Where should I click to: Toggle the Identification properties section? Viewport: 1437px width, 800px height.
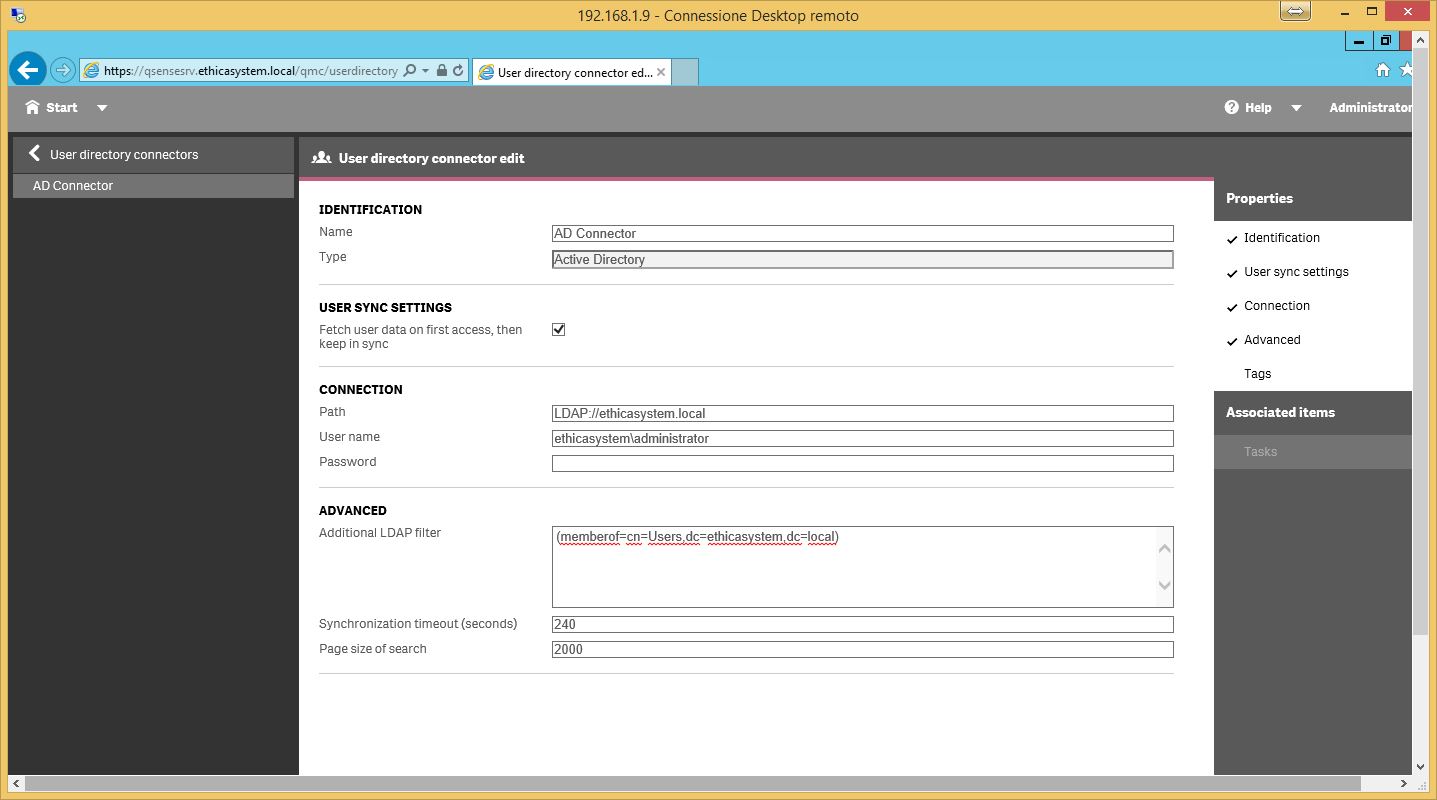click(1313, 238)
